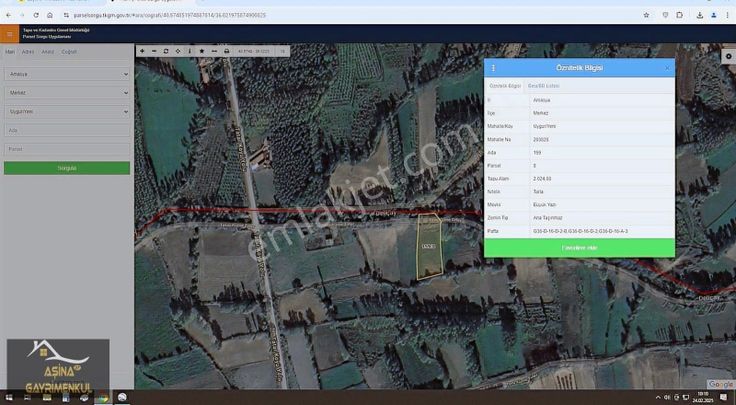
Task: Open the Windows Start menu
Action: coord(9,398)
